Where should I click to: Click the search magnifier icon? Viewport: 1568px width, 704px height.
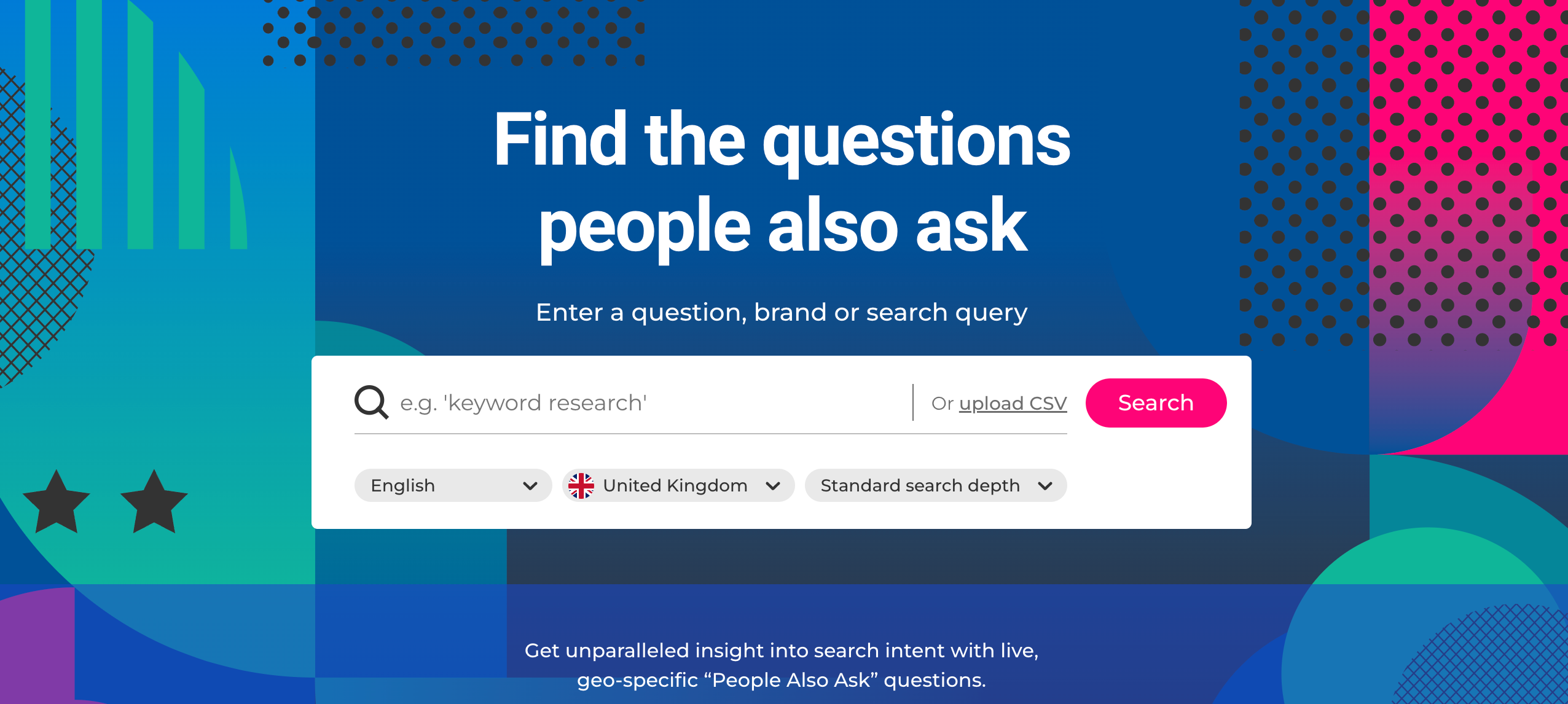click(x=370, y=402)
